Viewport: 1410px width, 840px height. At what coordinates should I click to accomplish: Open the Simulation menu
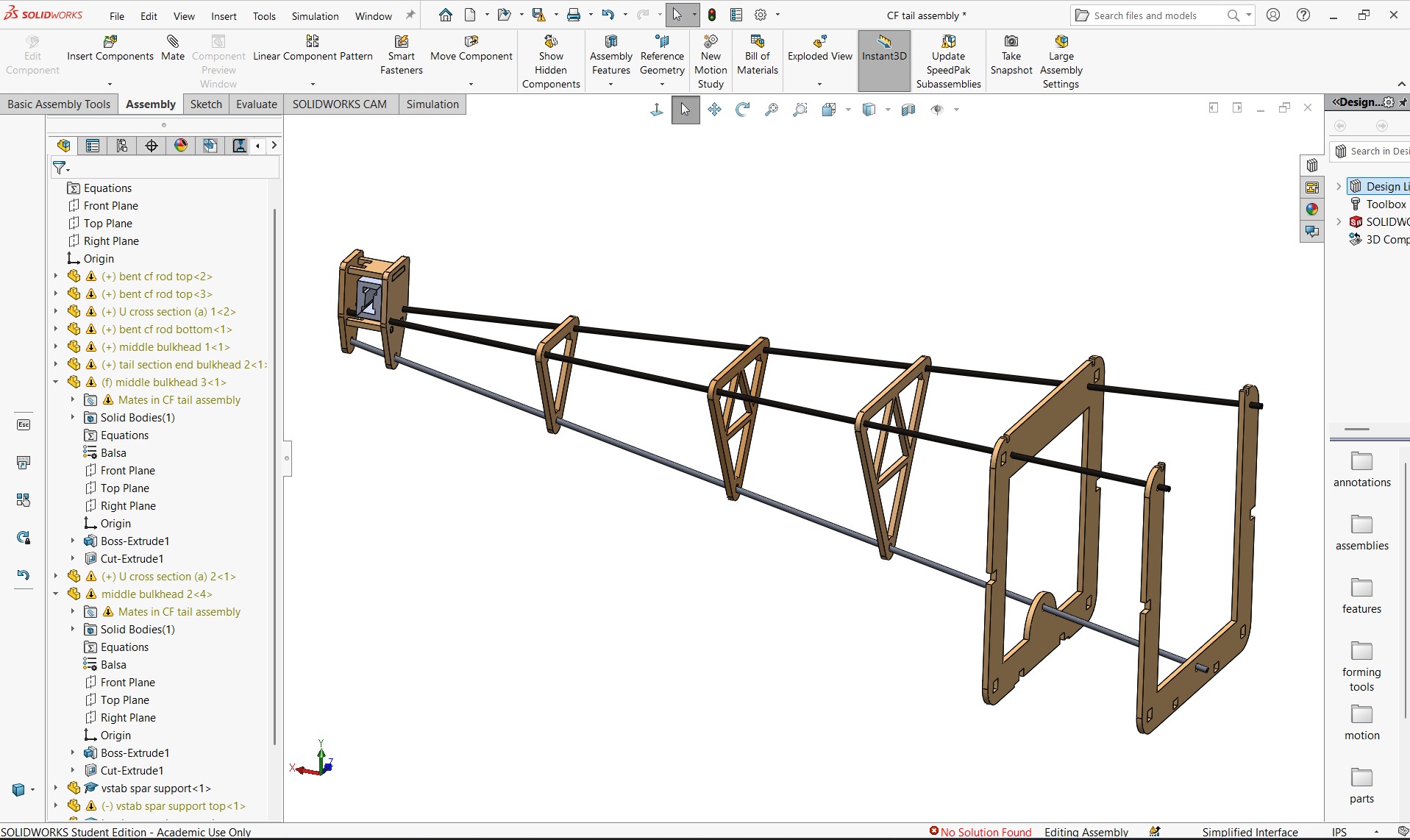(315, 16)
